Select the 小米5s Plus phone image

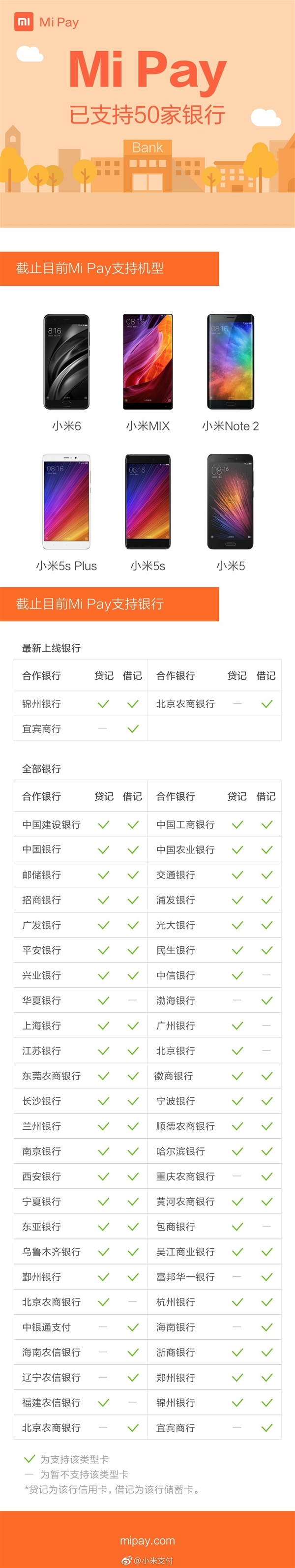click(66, 502)
